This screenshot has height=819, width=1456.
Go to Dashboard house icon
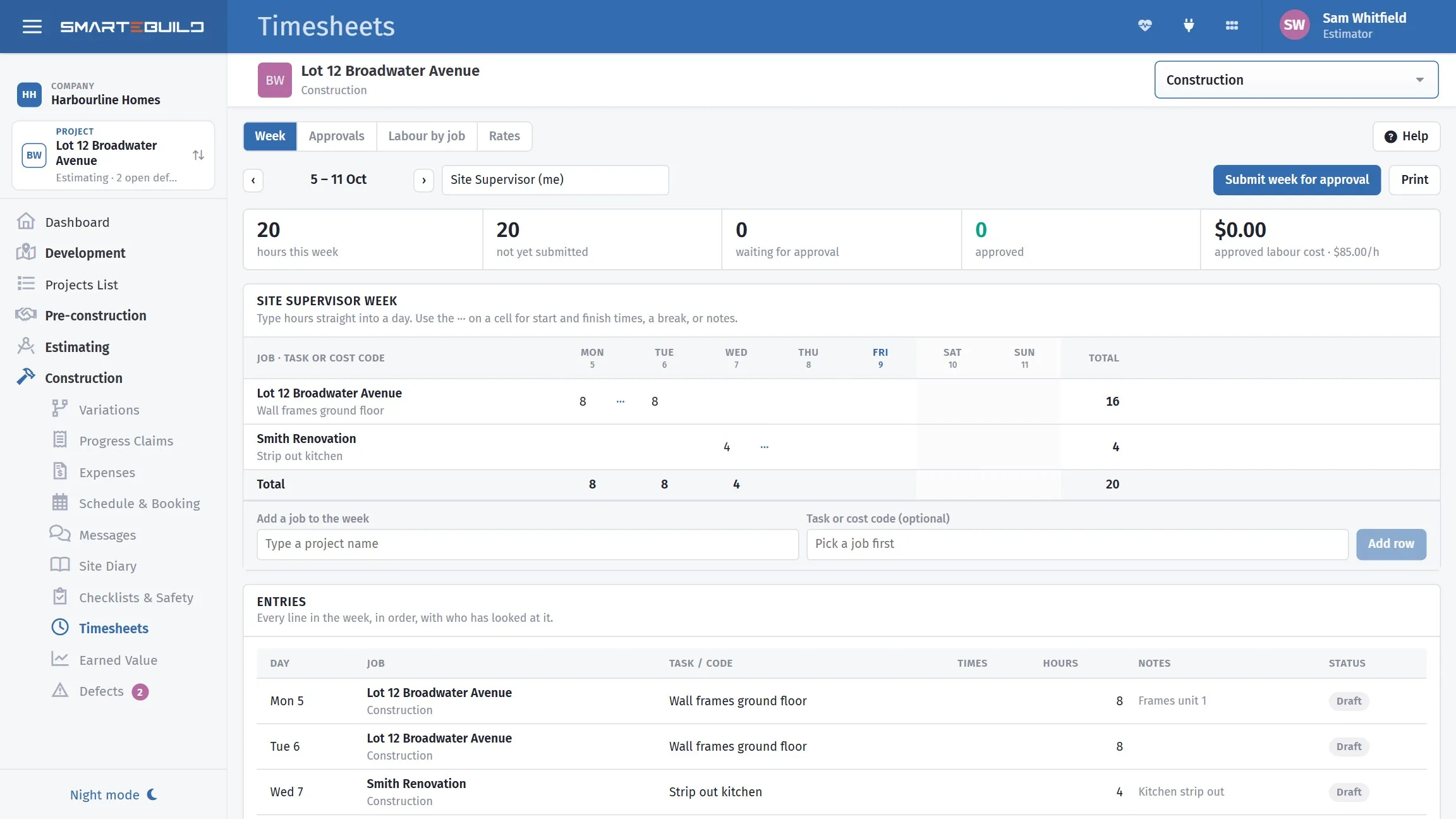[26, 222]
